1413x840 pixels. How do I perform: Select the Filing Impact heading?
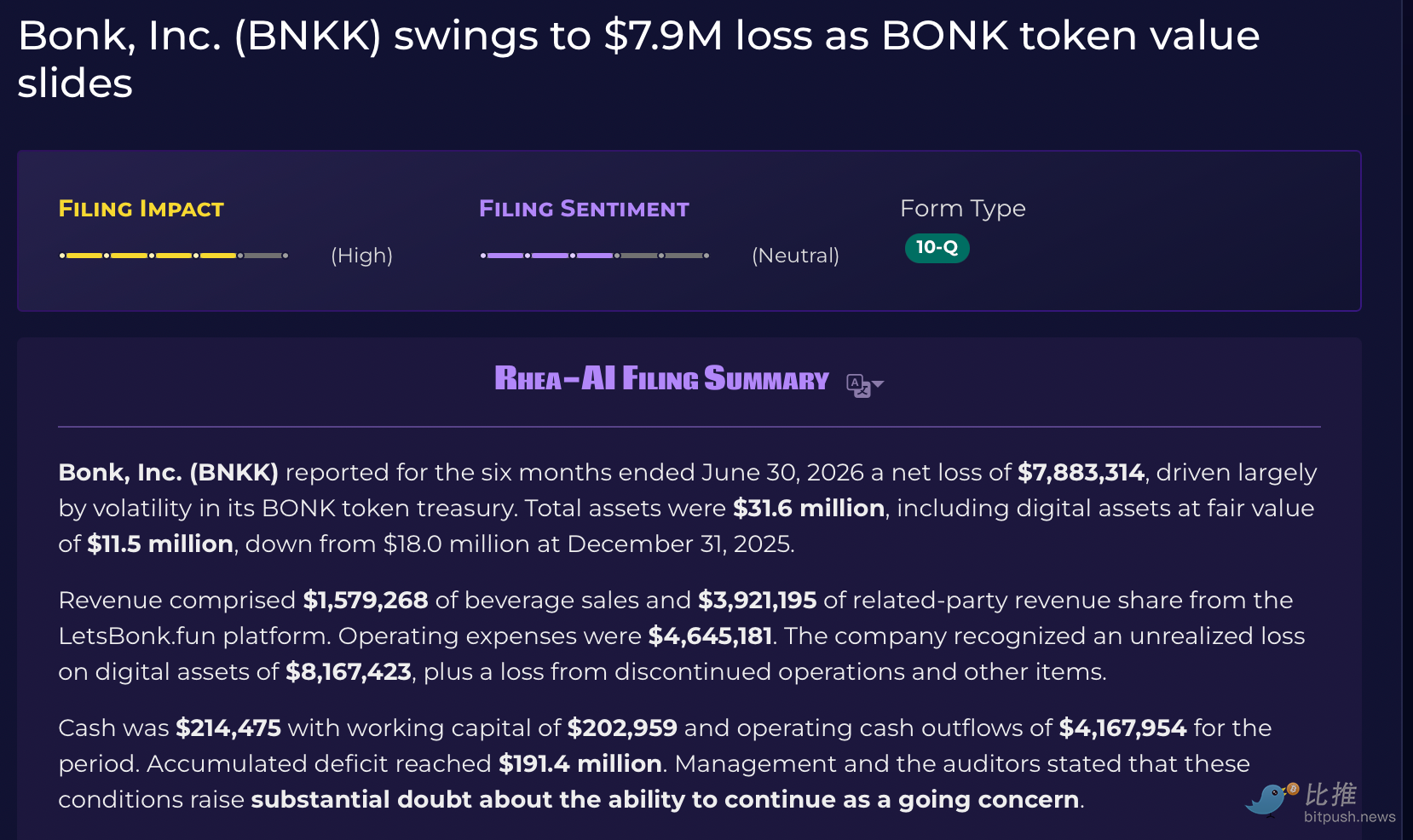point(141,209)
